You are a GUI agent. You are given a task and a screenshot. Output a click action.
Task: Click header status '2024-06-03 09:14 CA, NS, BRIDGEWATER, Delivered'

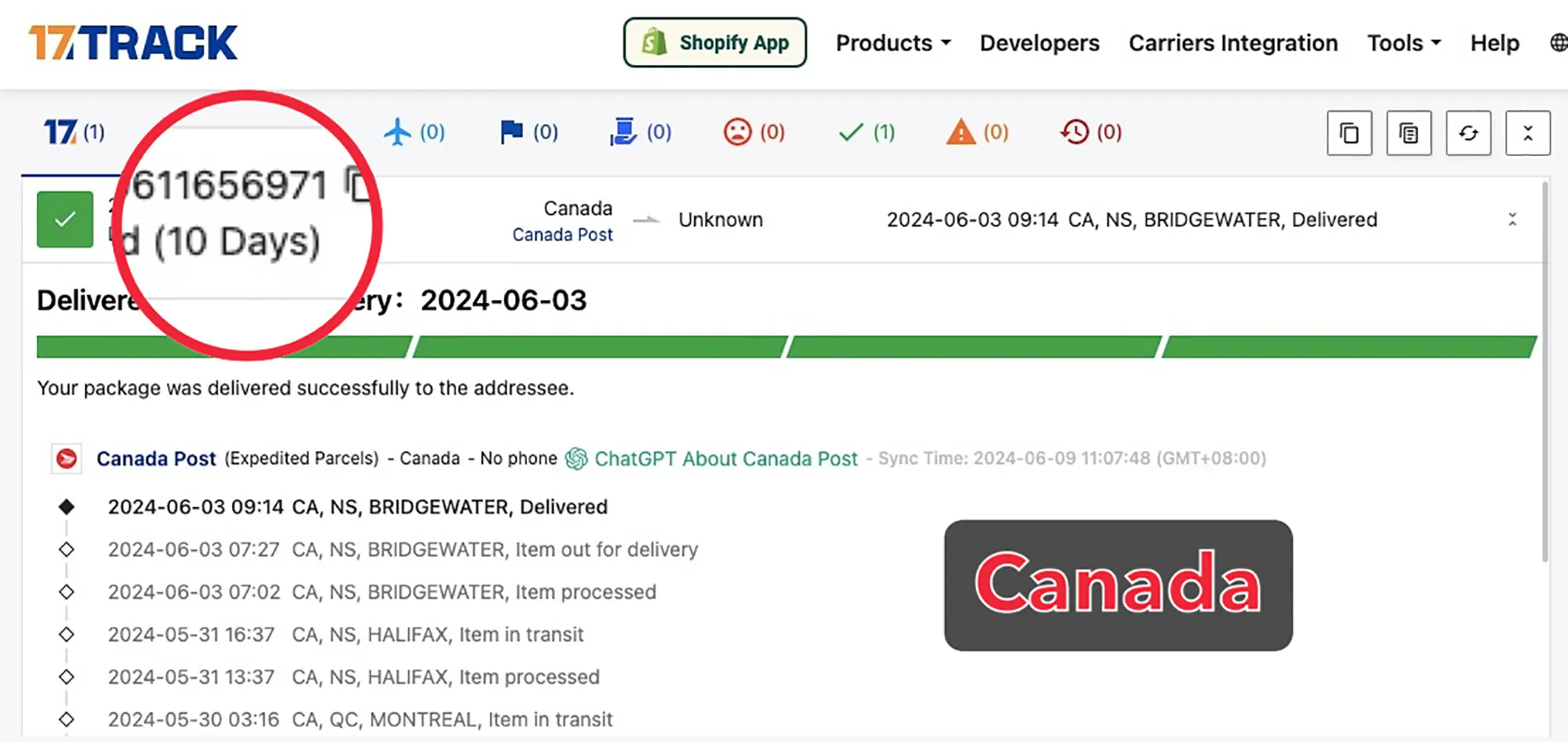[x=1131, y=219]
